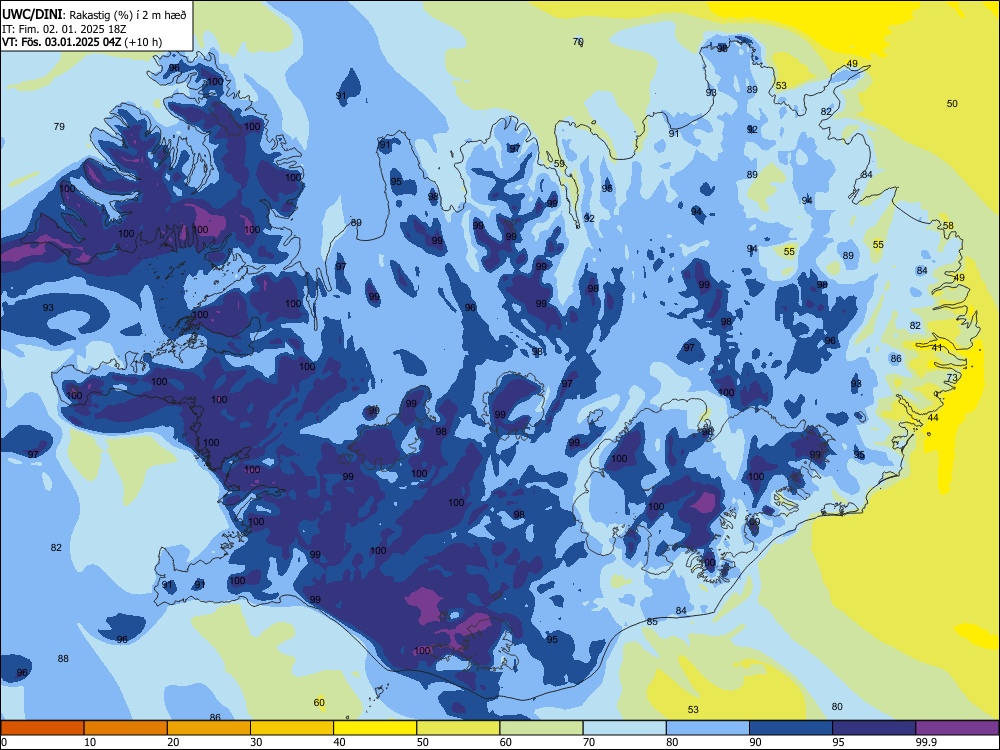This screenshot has height=750, width=1000.
Task: Click the map value '41' in the eastern fjords
Action: coord(937,348)
